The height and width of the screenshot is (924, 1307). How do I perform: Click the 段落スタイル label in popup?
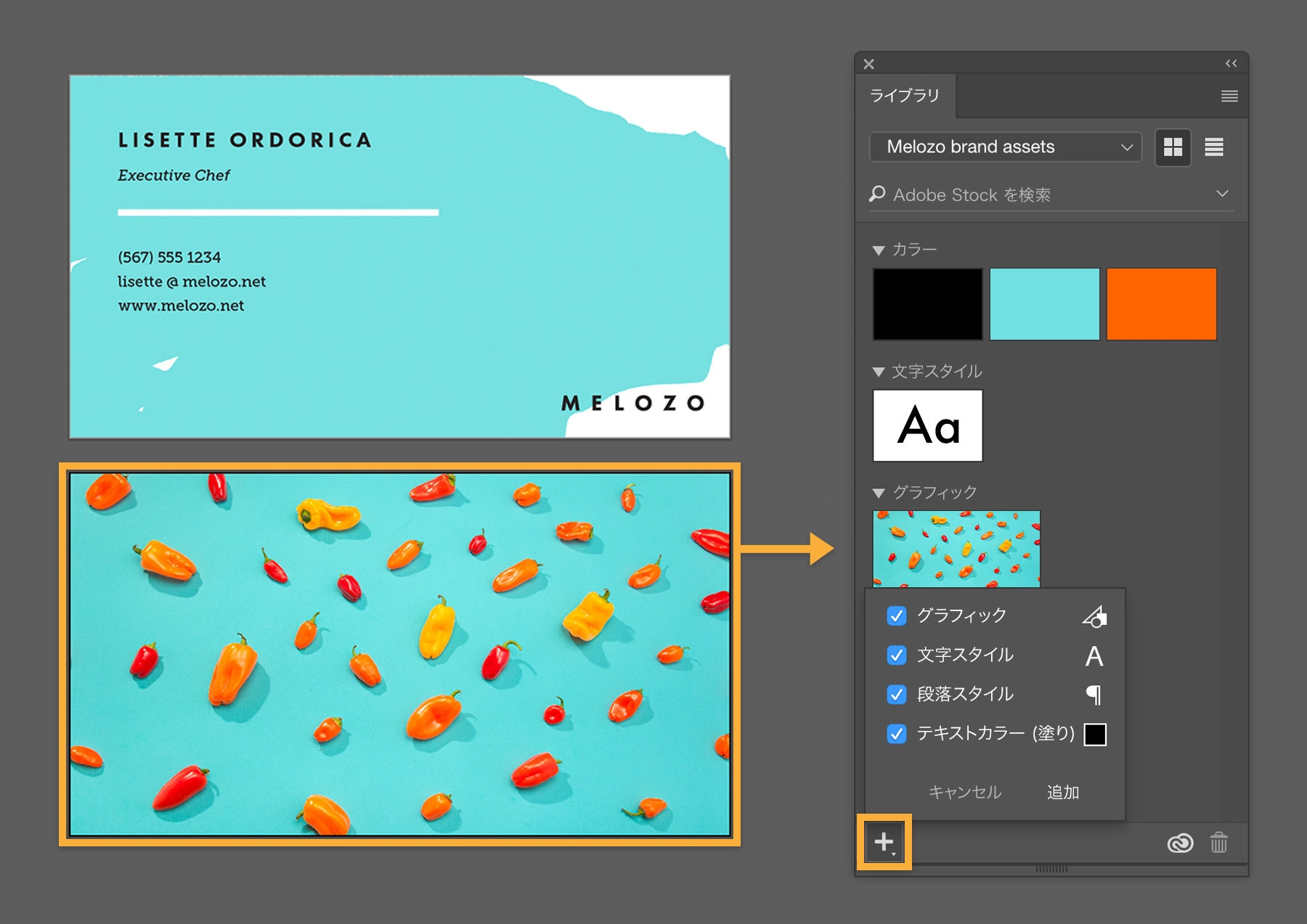coord(965,694)
